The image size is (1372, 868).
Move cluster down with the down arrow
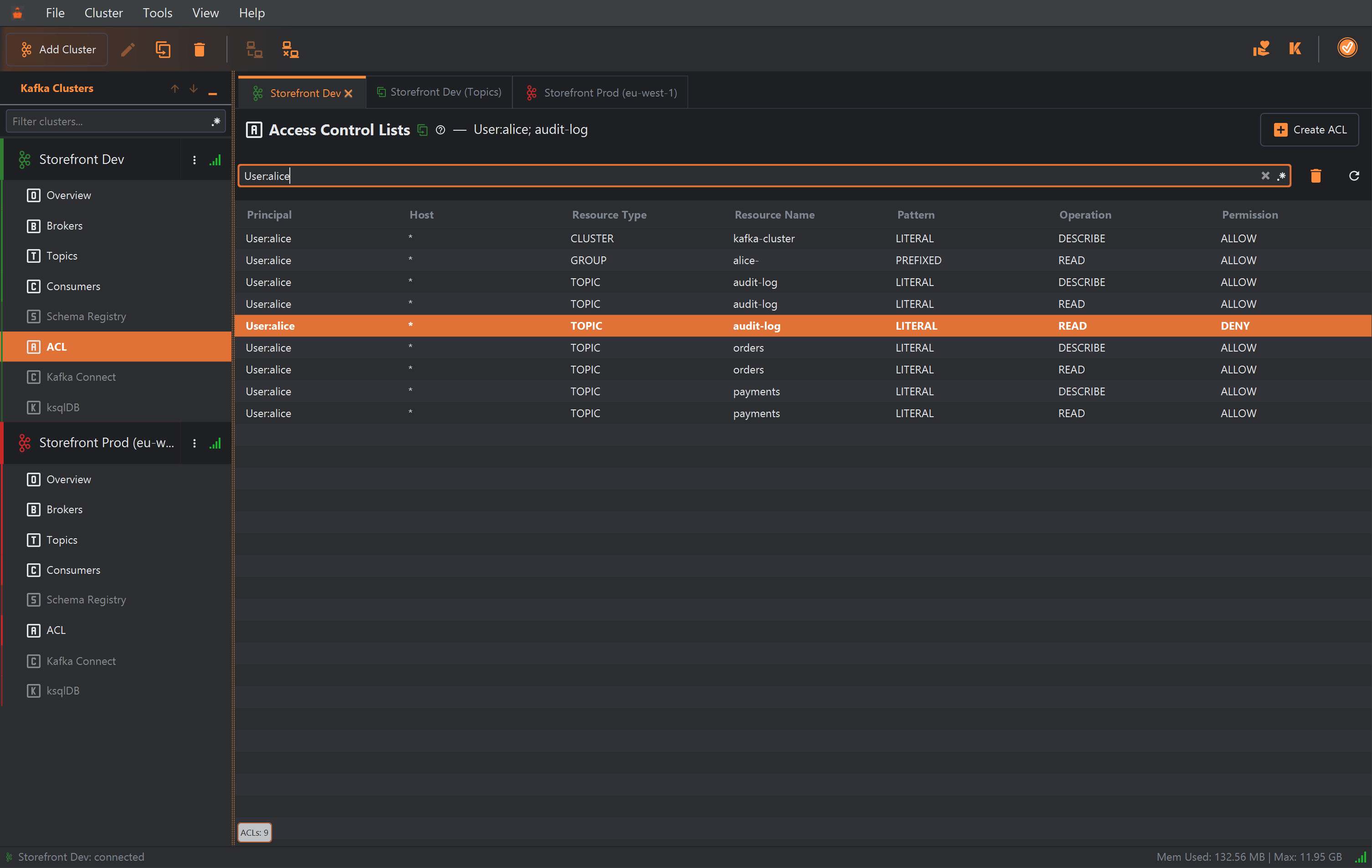[194, 88]
